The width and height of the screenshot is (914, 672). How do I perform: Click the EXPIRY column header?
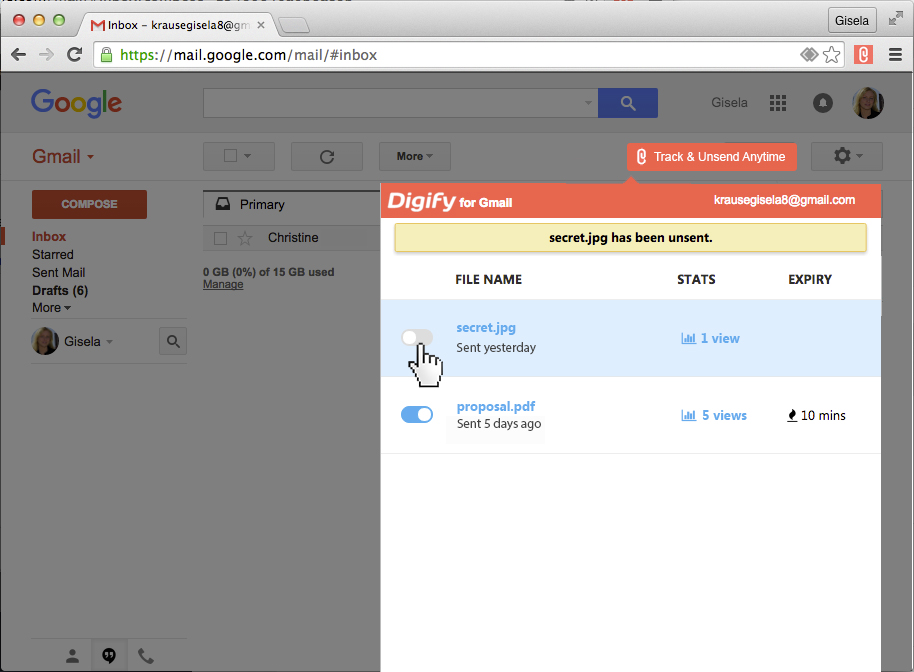tap(810, 280)
